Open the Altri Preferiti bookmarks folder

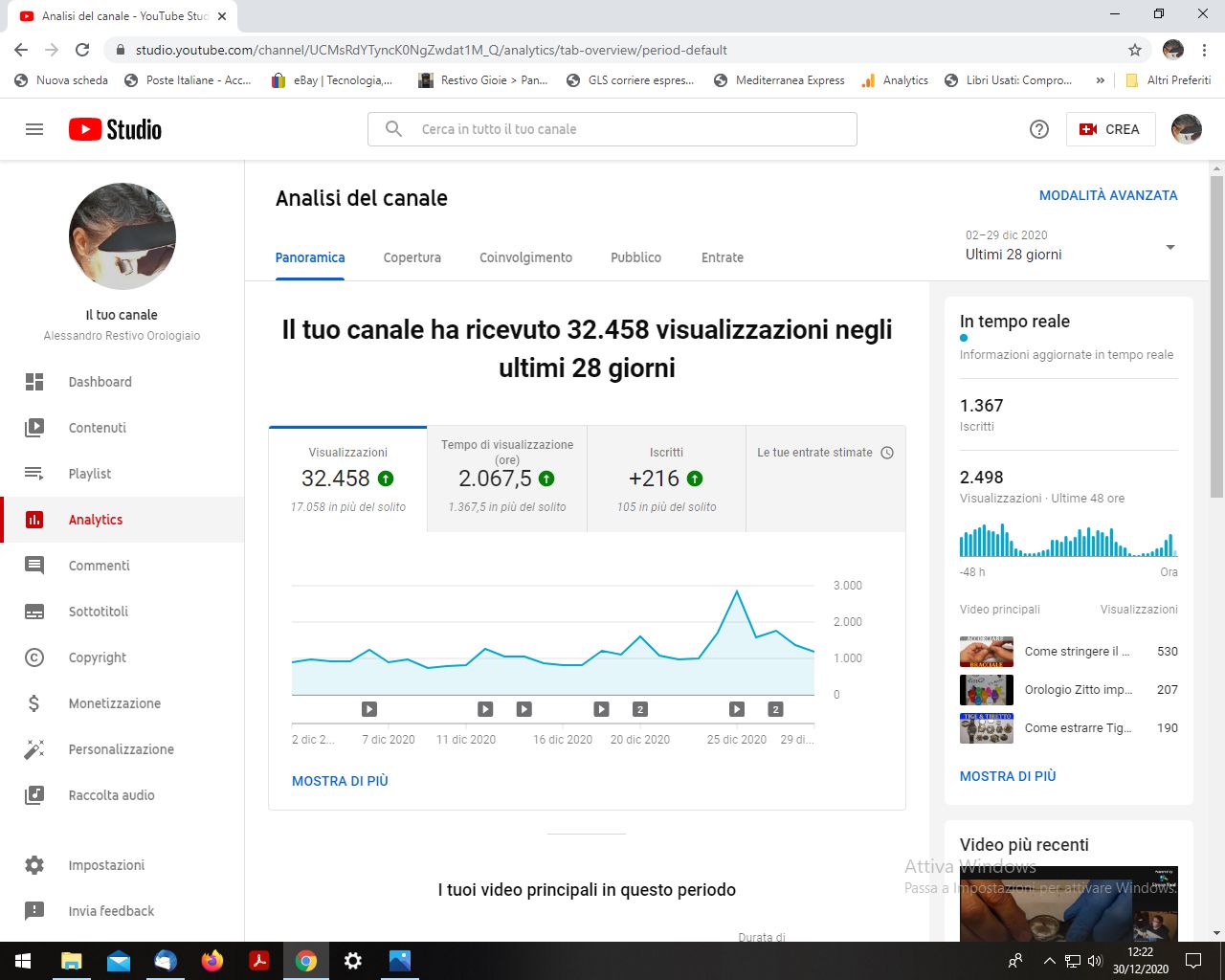[x=1168, y=80]
